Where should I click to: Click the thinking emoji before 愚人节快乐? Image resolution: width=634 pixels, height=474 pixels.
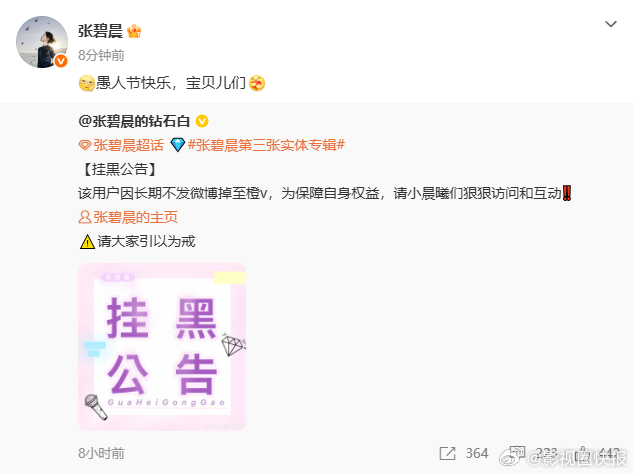(x=87, y=83)
